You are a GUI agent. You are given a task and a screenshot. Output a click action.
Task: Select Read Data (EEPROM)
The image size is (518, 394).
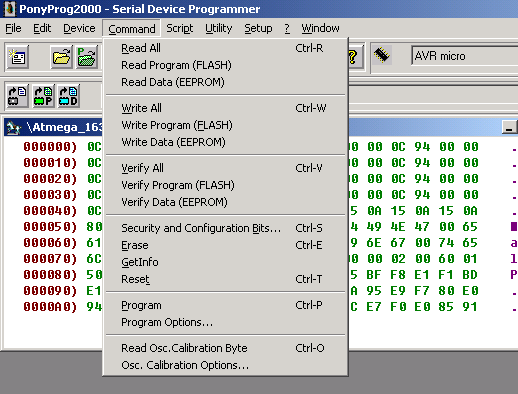[x=226, y=82]
